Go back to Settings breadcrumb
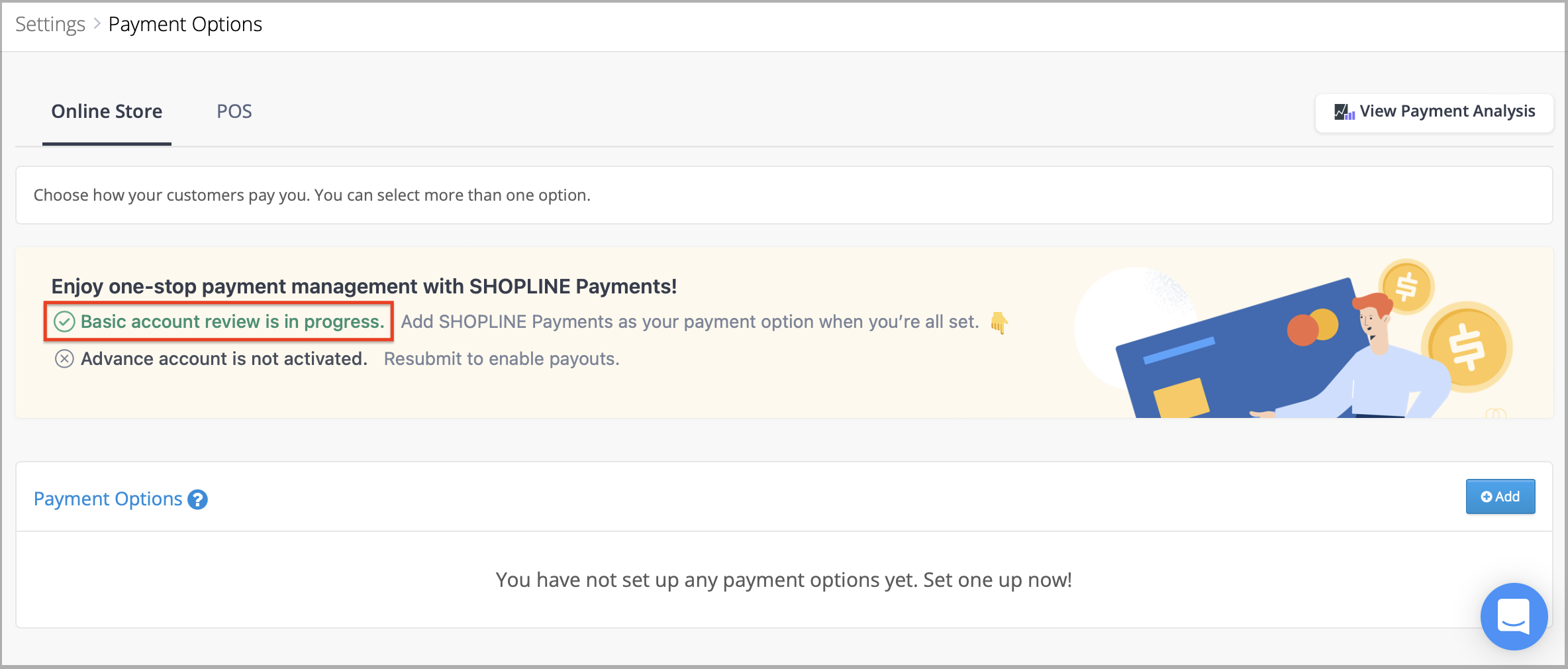The width and height of the screenshot is (1568, 669). (x=50, y=24)
